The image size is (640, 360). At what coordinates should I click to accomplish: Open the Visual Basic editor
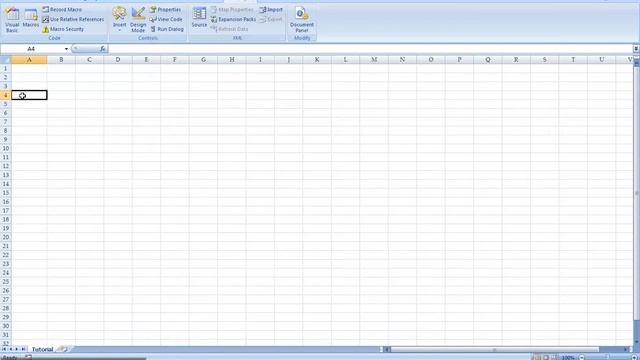12,20
